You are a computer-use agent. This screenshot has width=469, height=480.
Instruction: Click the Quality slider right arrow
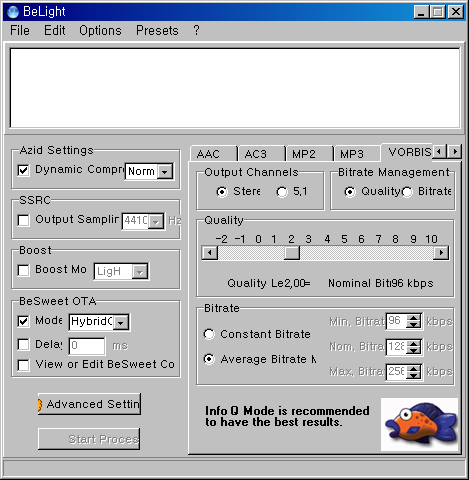coord(441,253)
